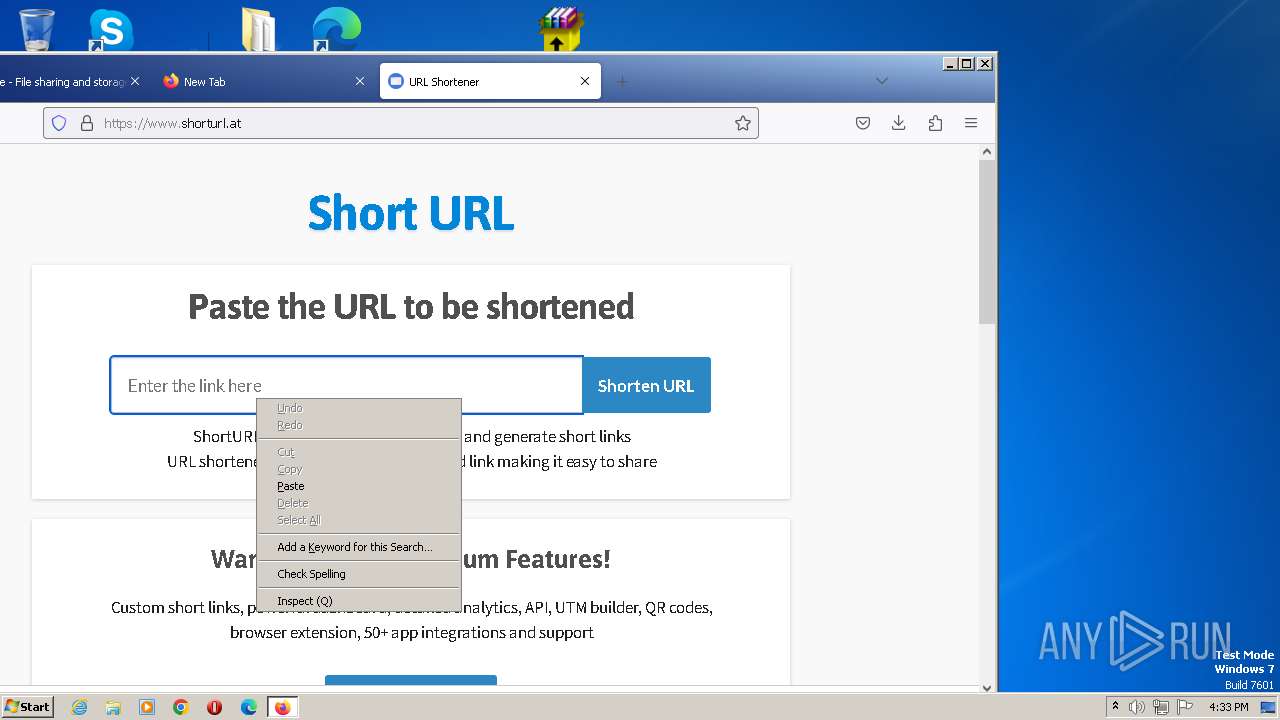Switch to the New Tab tab
This screenshot has width=1280, height=720.
pyautogui.click(x=264, y=82)
